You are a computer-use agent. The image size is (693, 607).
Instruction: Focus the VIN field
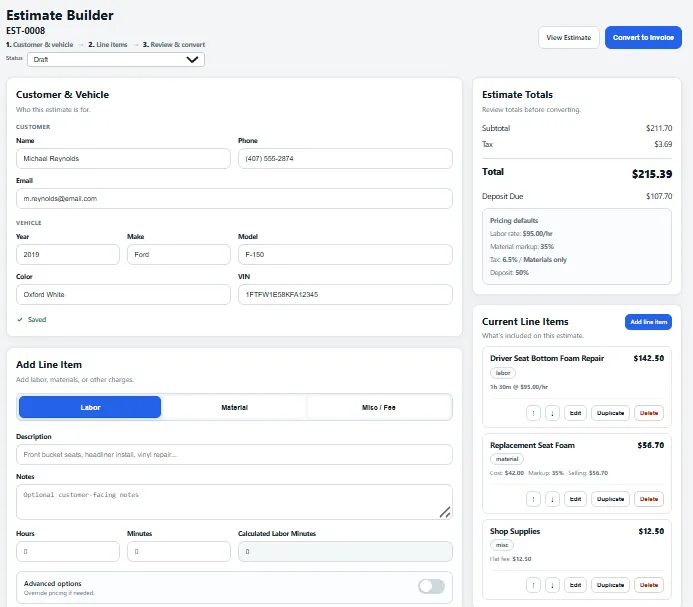coord(345,294)
